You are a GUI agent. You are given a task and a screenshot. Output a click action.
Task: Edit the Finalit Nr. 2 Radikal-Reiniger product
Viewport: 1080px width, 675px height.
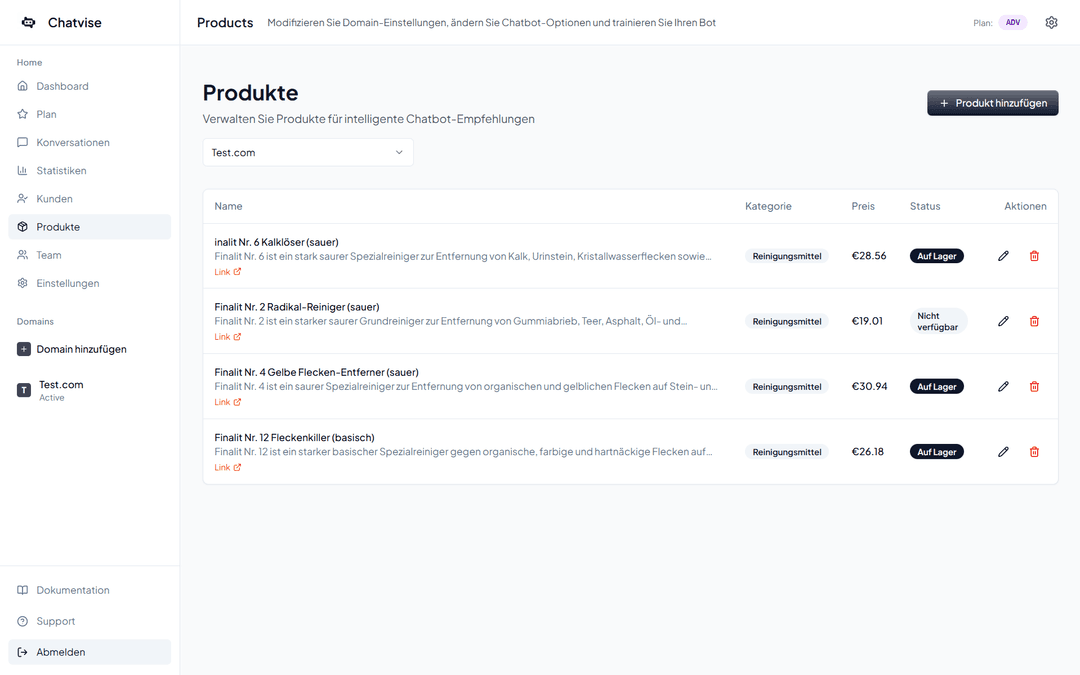pos(1003,321)
